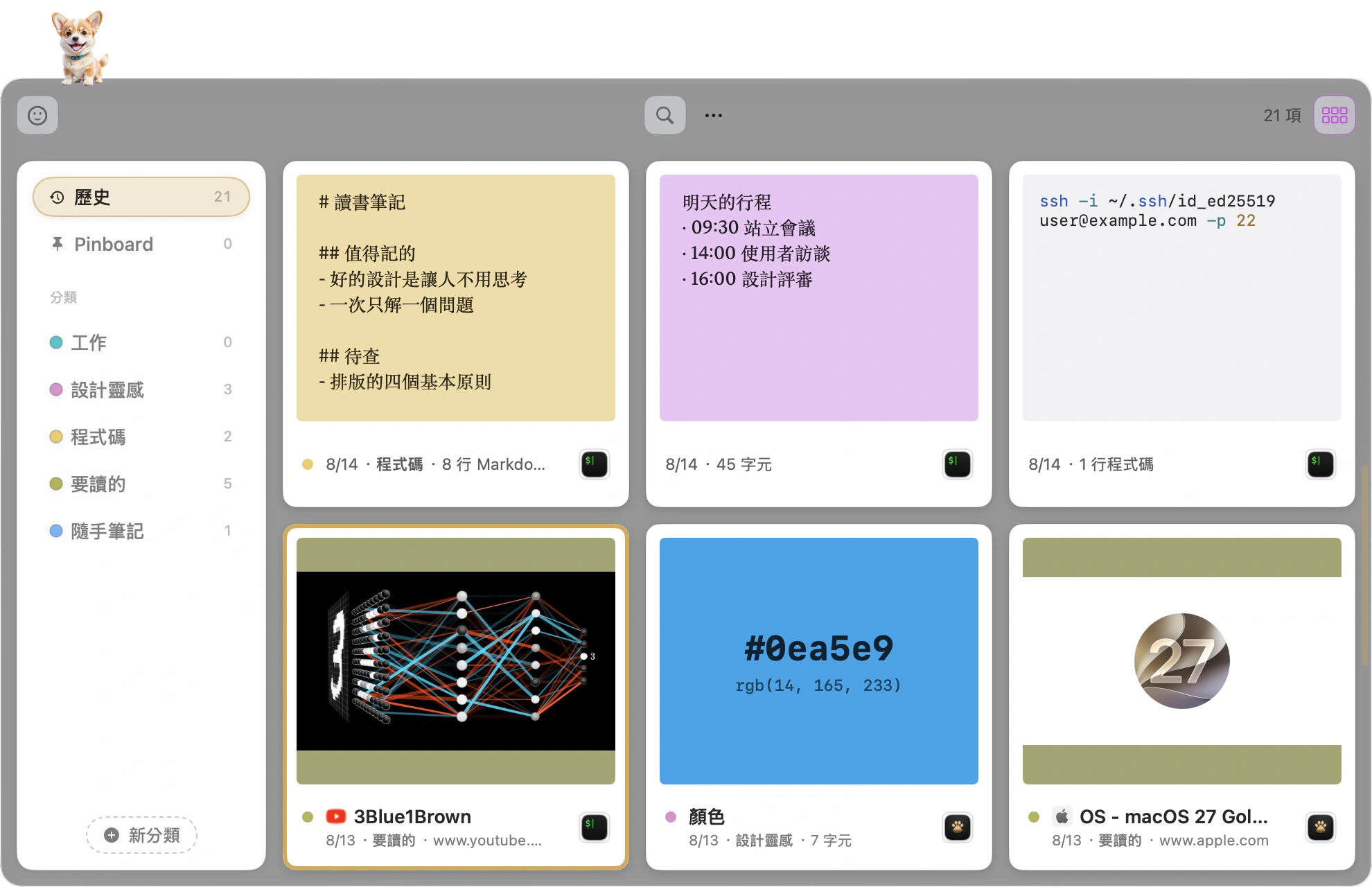Screen dimensions: 1372x887
Task: Click the 8/14 · 45 字元 caption
Action: click(x=719, y=464)
